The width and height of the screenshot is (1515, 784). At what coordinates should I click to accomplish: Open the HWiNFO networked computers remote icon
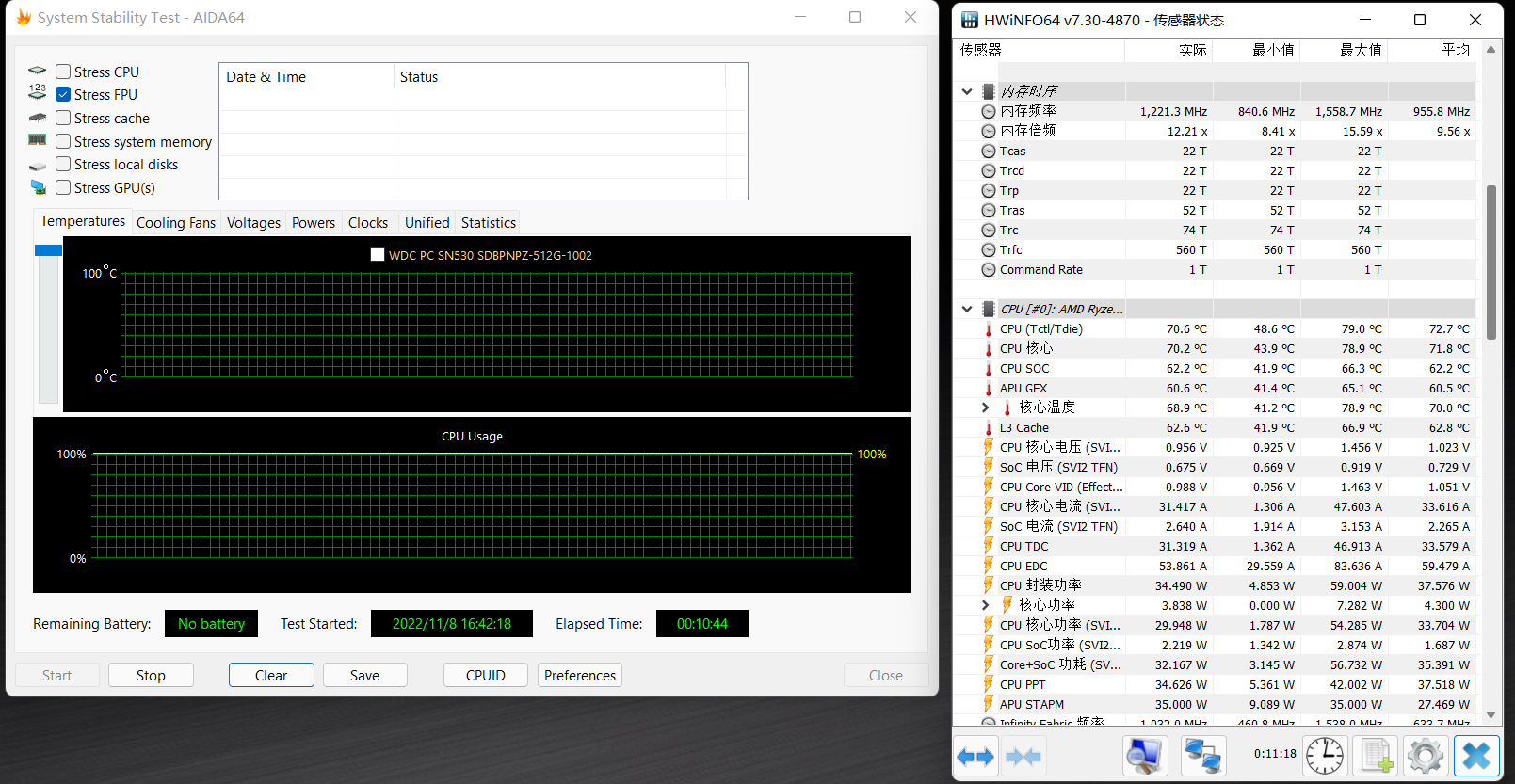point(1202,755)
